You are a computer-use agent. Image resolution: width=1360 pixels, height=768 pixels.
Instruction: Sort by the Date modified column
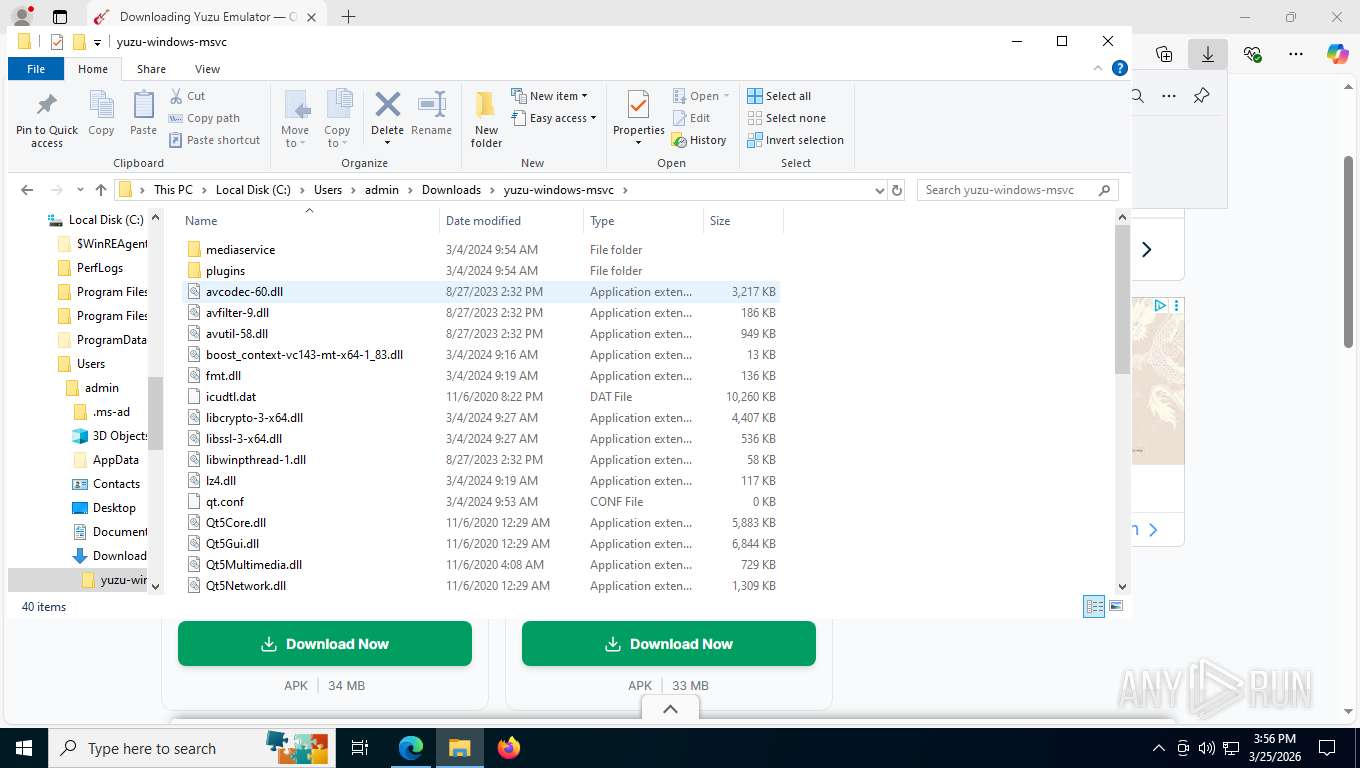pos(511,221)
